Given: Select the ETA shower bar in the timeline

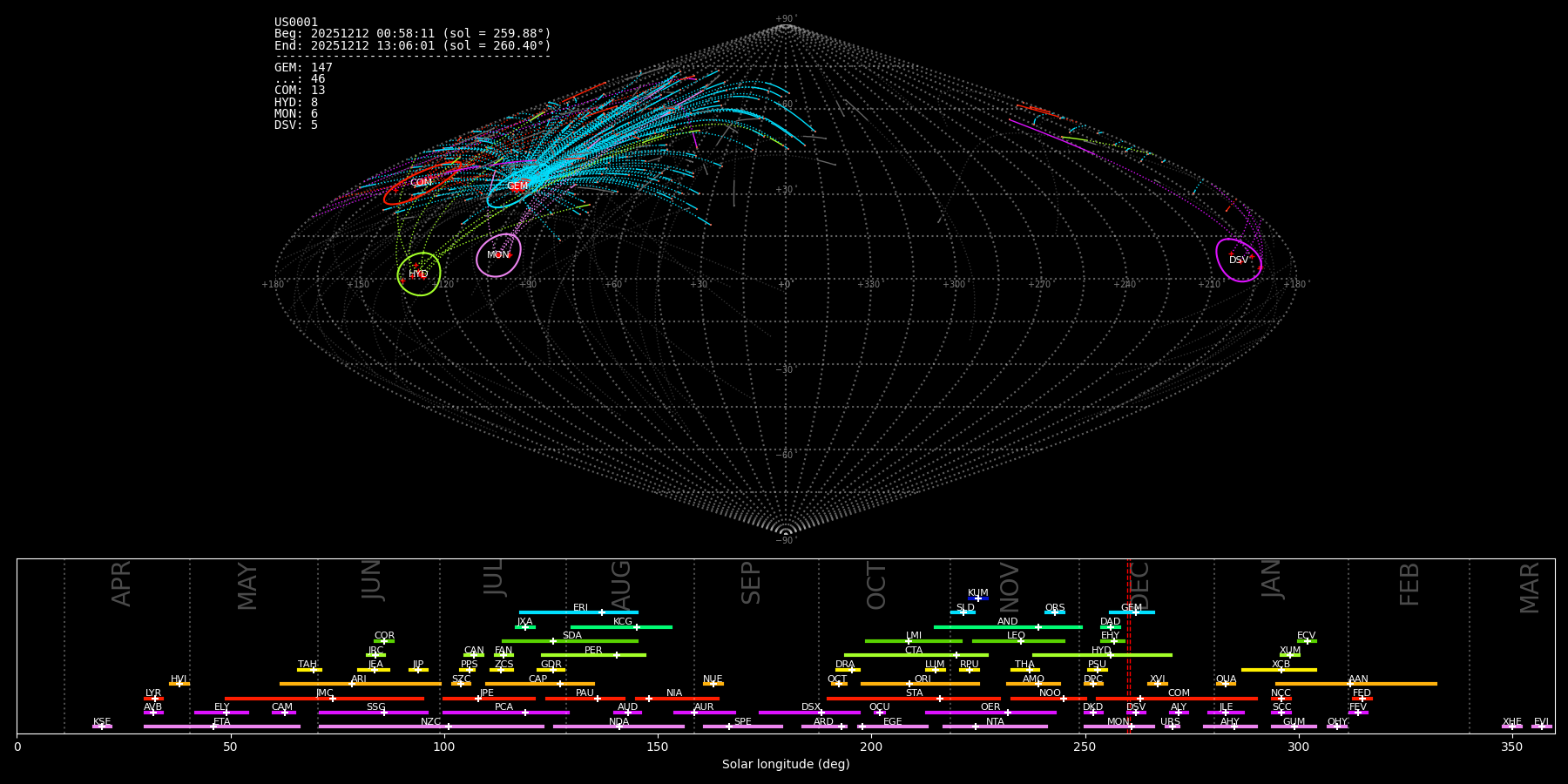Looking at the screenshot, I should point(222,727).
